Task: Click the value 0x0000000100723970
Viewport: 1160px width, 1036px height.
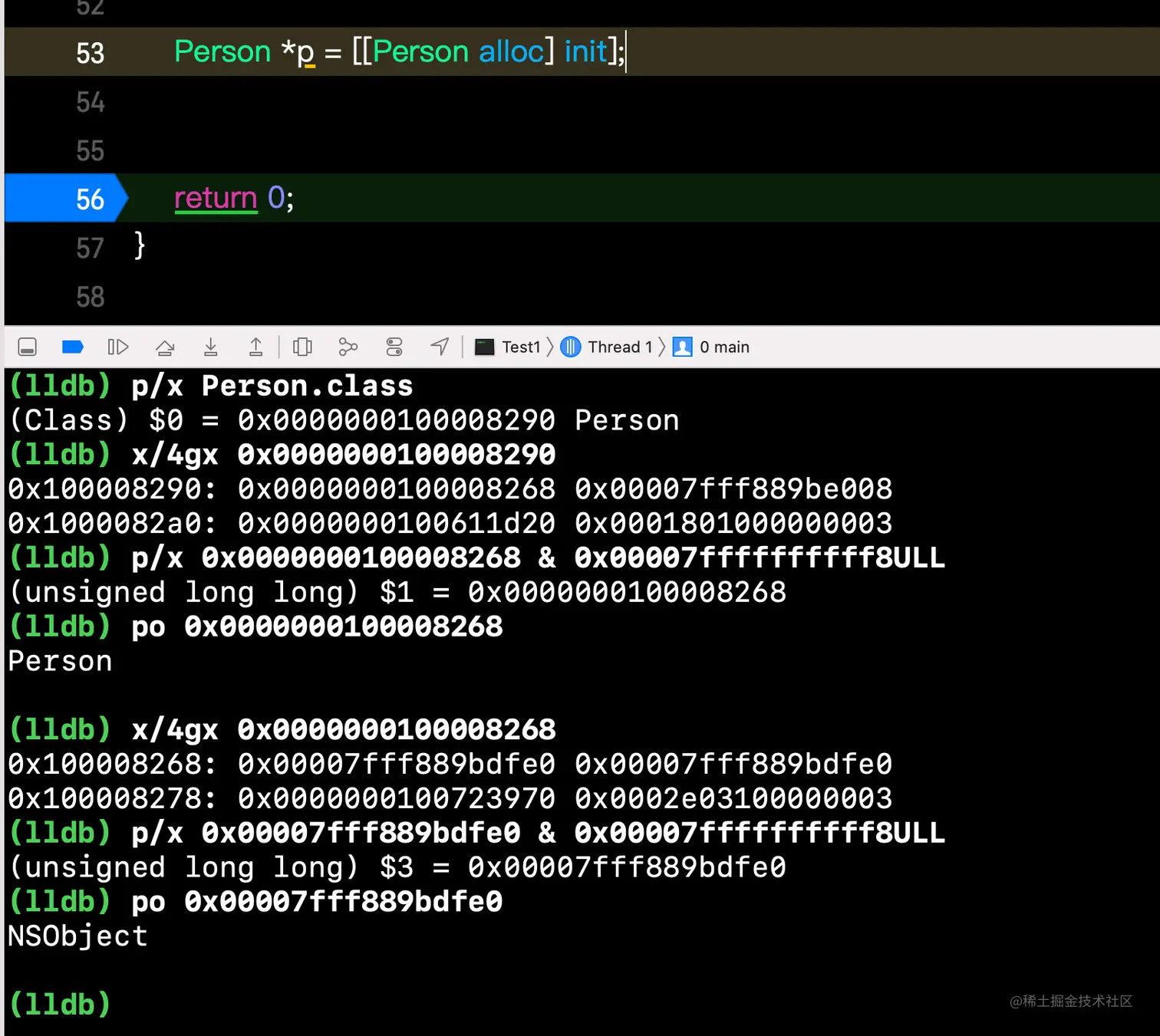Action: point(397,799)
